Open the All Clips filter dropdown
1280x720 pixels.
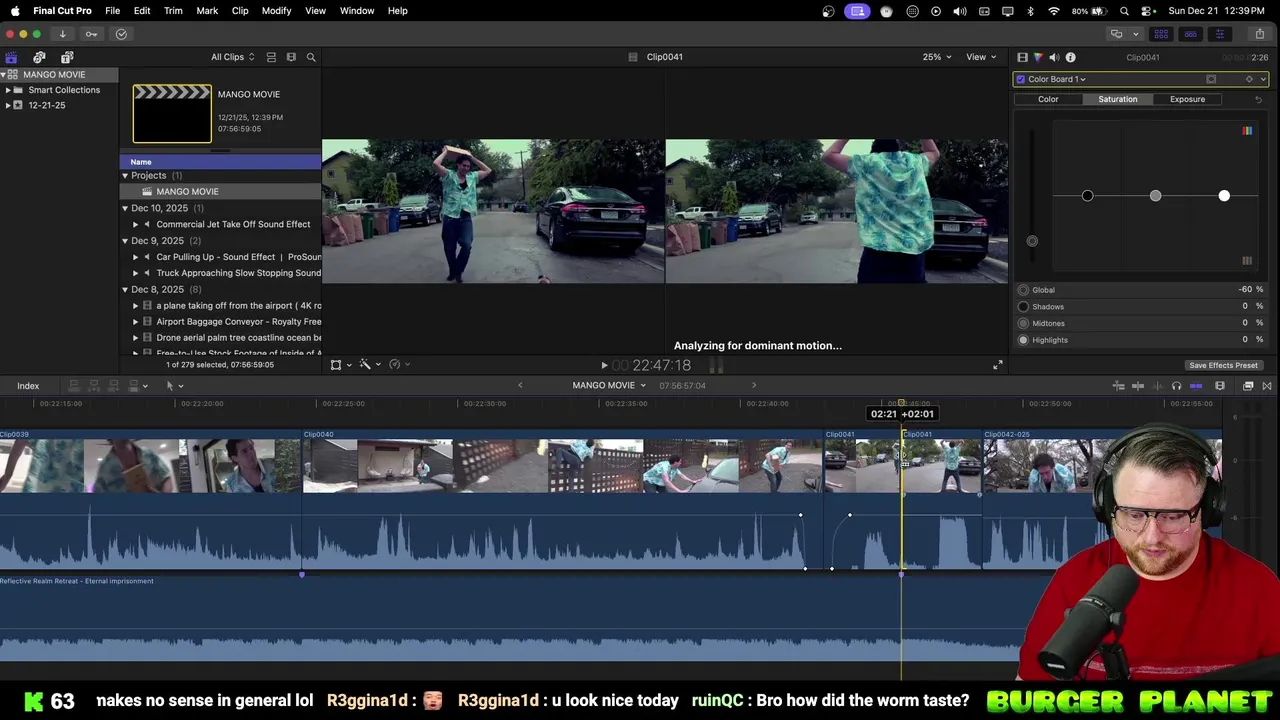[232, 57]
